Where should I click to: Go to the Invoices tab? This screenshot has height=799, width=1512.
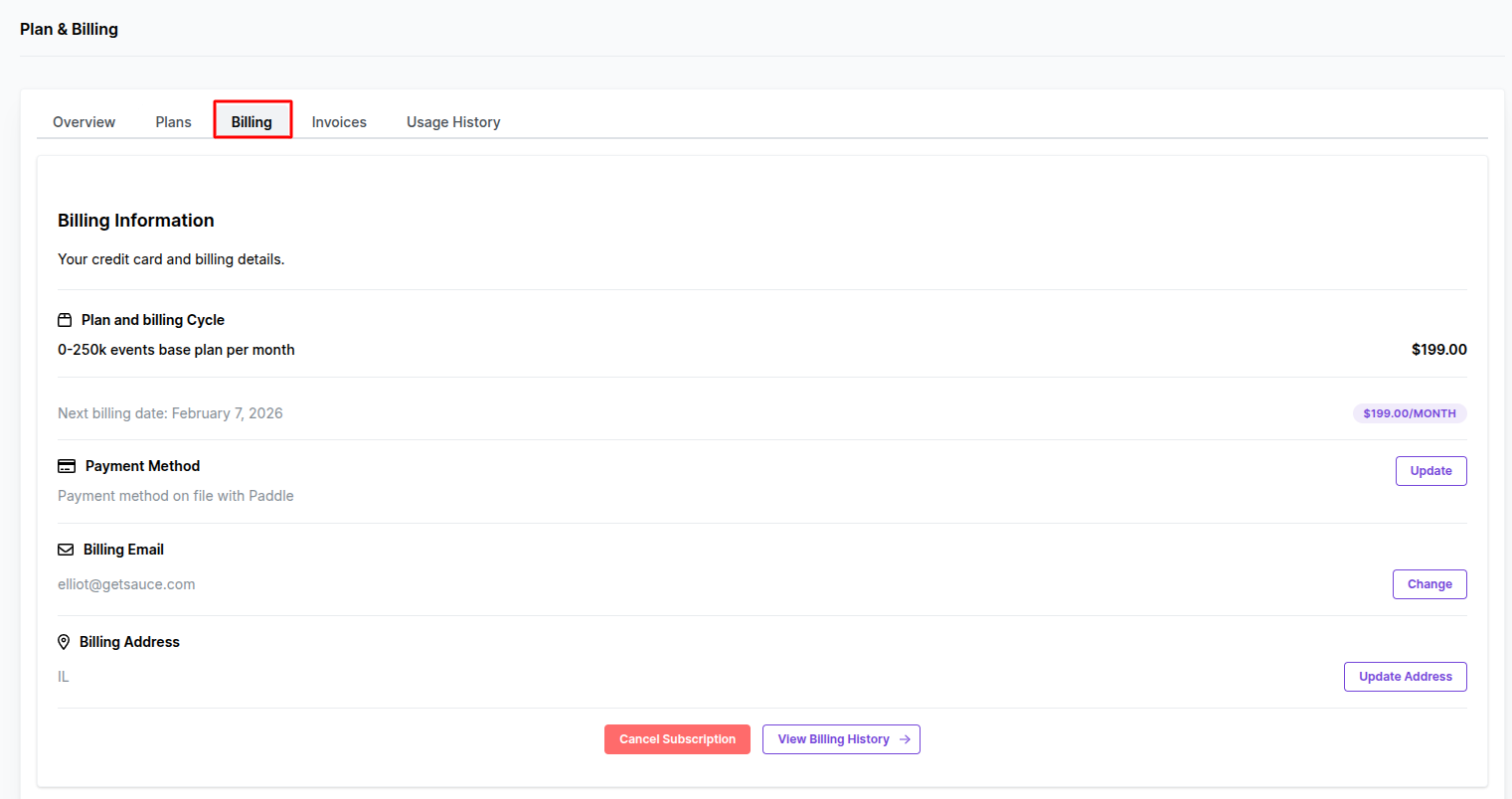(339, 122)
